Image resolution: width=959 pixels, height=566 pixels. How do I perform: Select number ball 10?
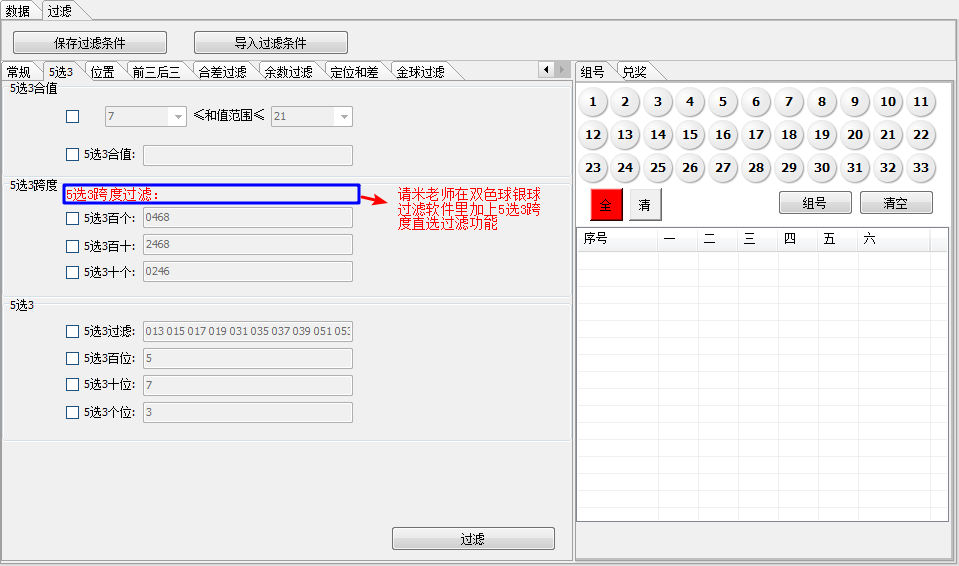coord(888,102)
